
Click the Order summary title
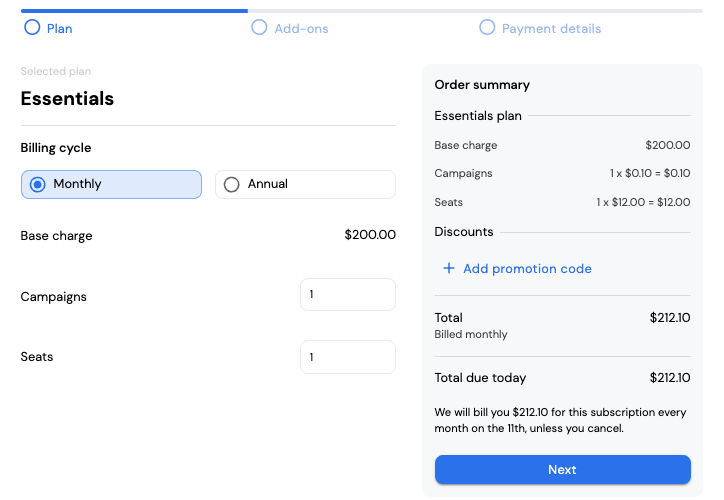click(482, 85)
